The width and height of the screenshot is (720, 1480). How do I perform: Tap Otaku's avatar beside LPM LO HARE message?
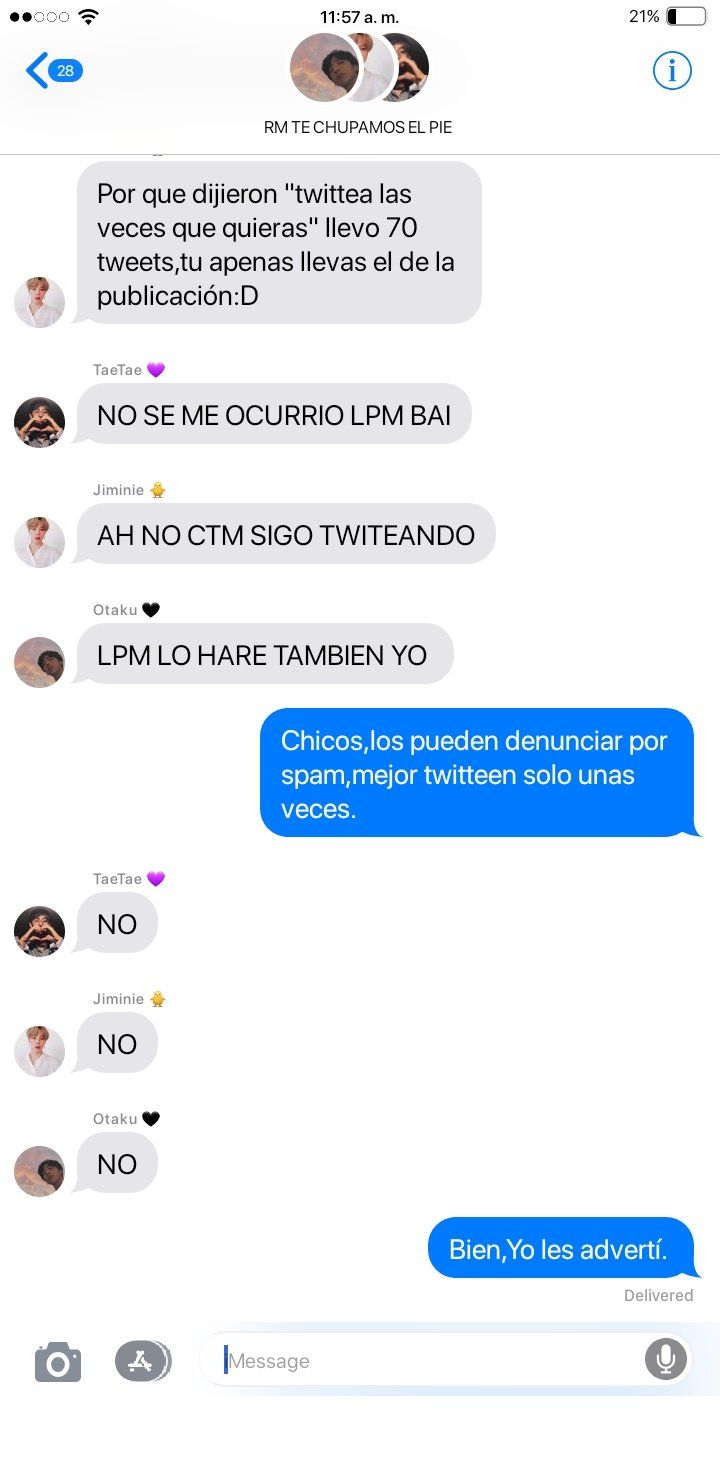pyautogui.click(x=39, y=662)
